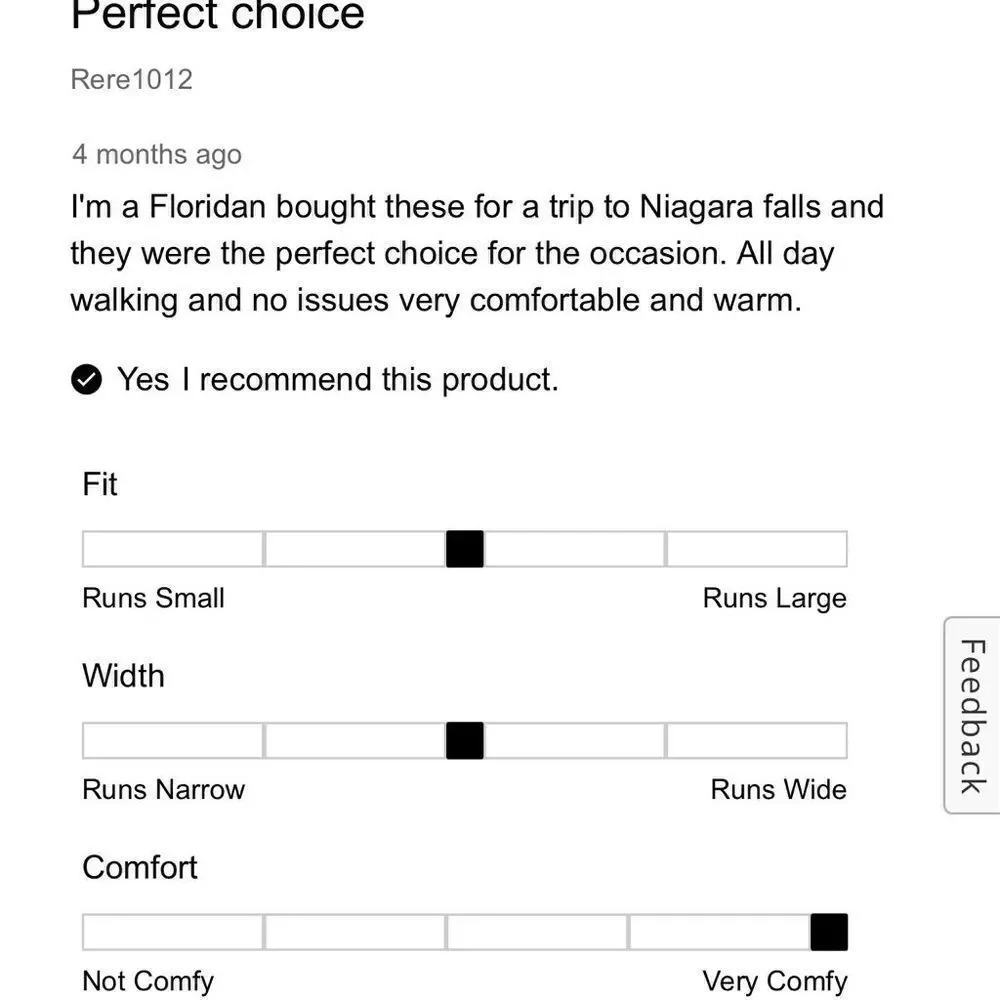Click the Fit slider black marker

click(465, 549)
